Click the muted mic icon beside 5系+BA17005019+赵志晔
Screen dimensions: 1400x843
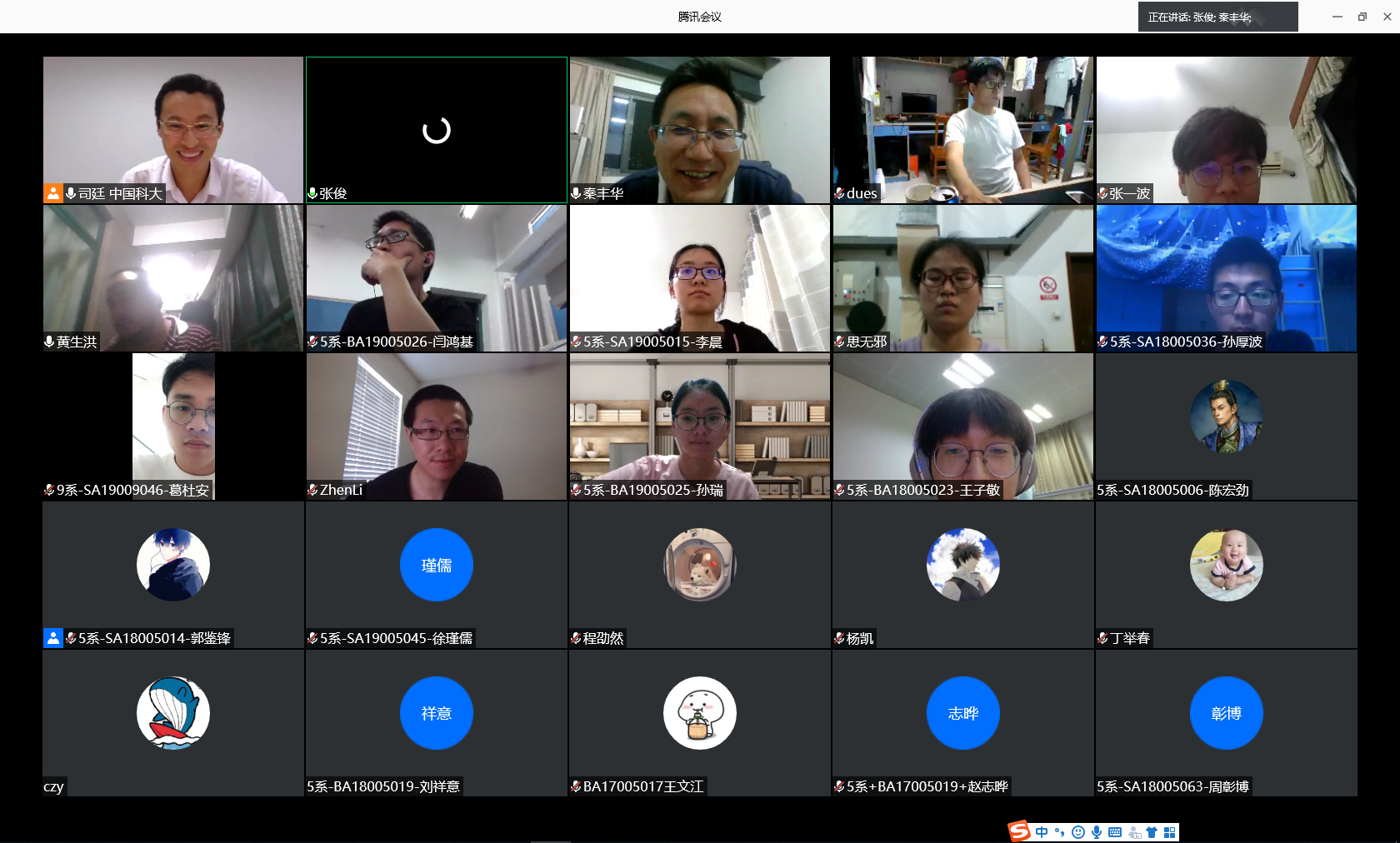[839, 786]
